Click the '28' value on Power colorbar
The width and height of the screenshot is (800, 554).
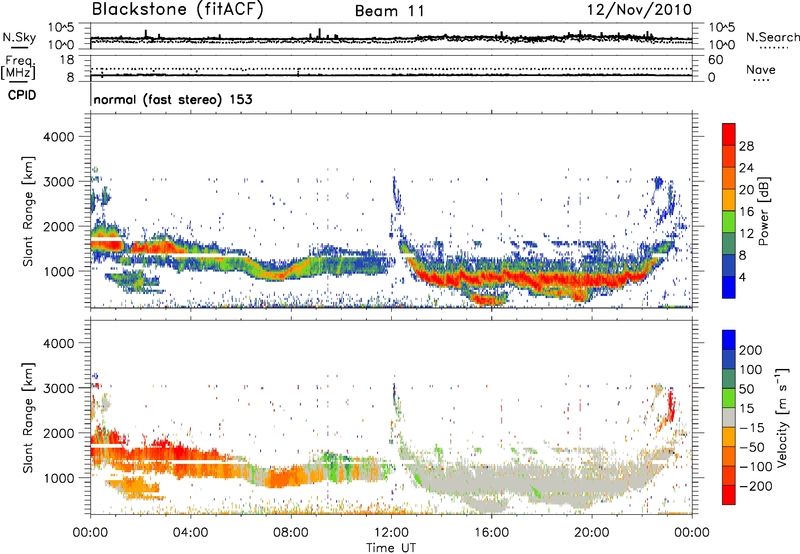click(746, 146)
